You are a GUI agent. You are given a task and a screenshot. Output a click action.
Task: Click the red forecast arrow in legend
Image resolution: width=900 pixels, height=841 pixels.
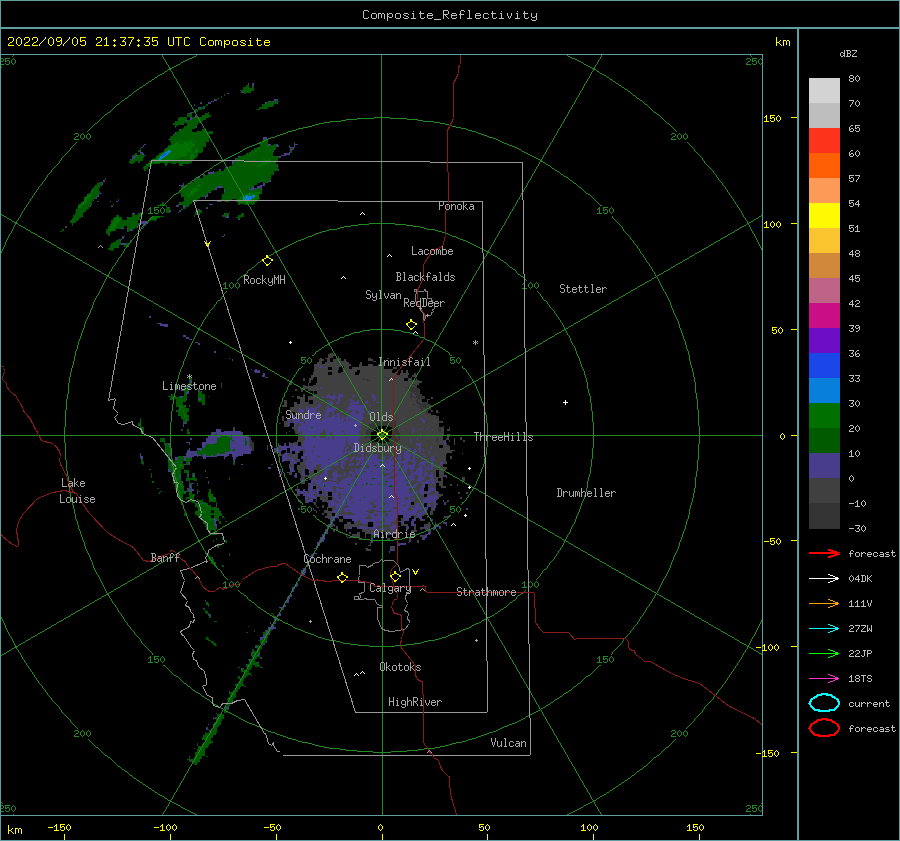[824, 553]
